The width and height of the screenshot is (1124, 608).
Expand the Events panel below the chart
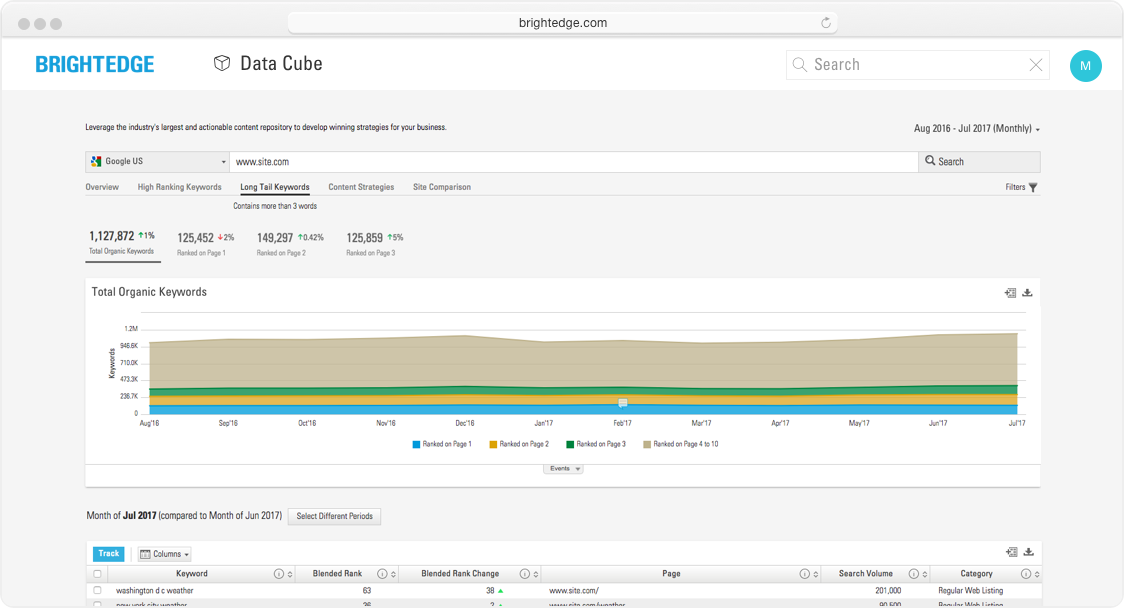(x=563, y=468)
